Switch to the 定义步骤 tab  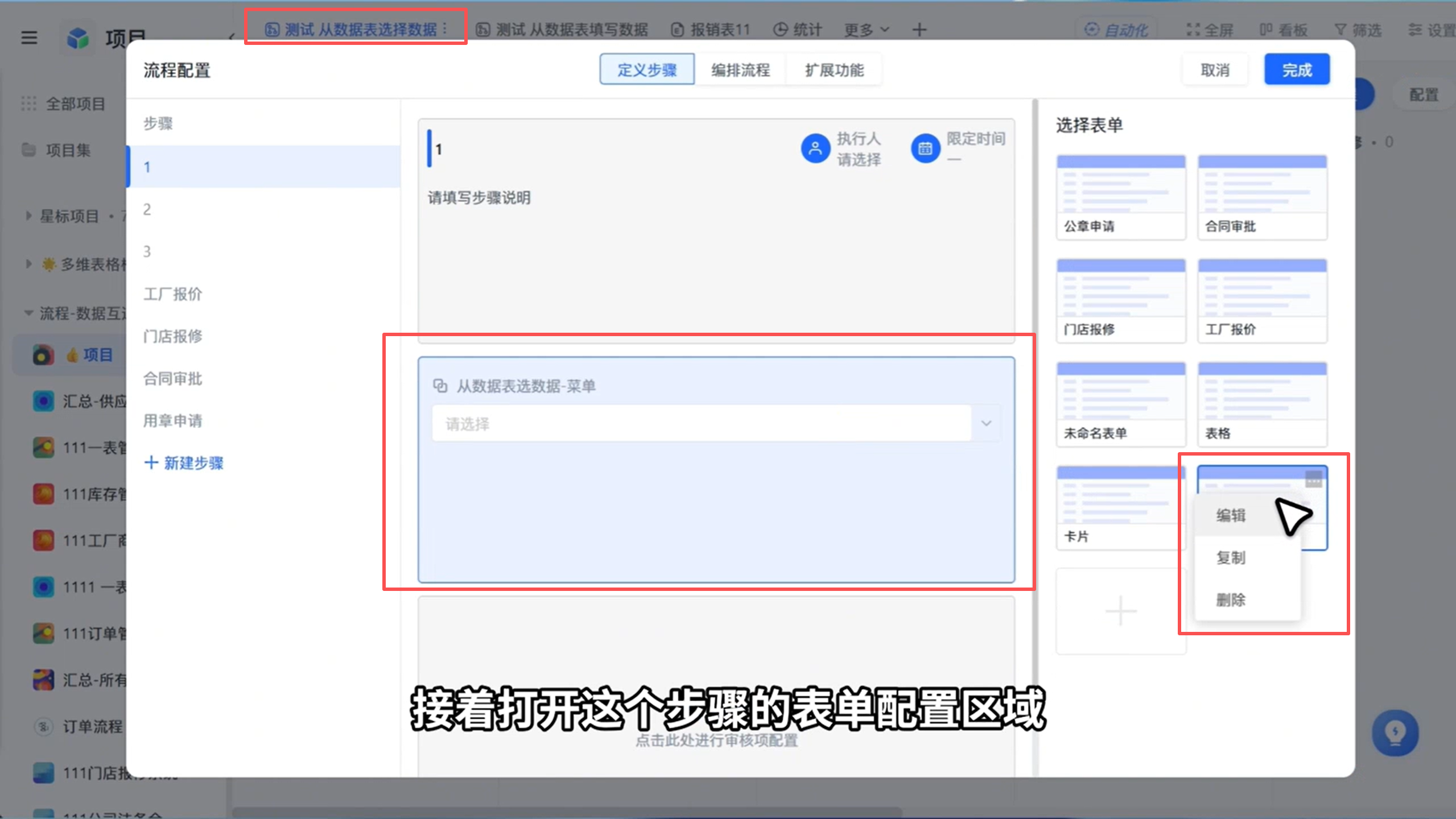pyautogui.click(x=647, y=69)
